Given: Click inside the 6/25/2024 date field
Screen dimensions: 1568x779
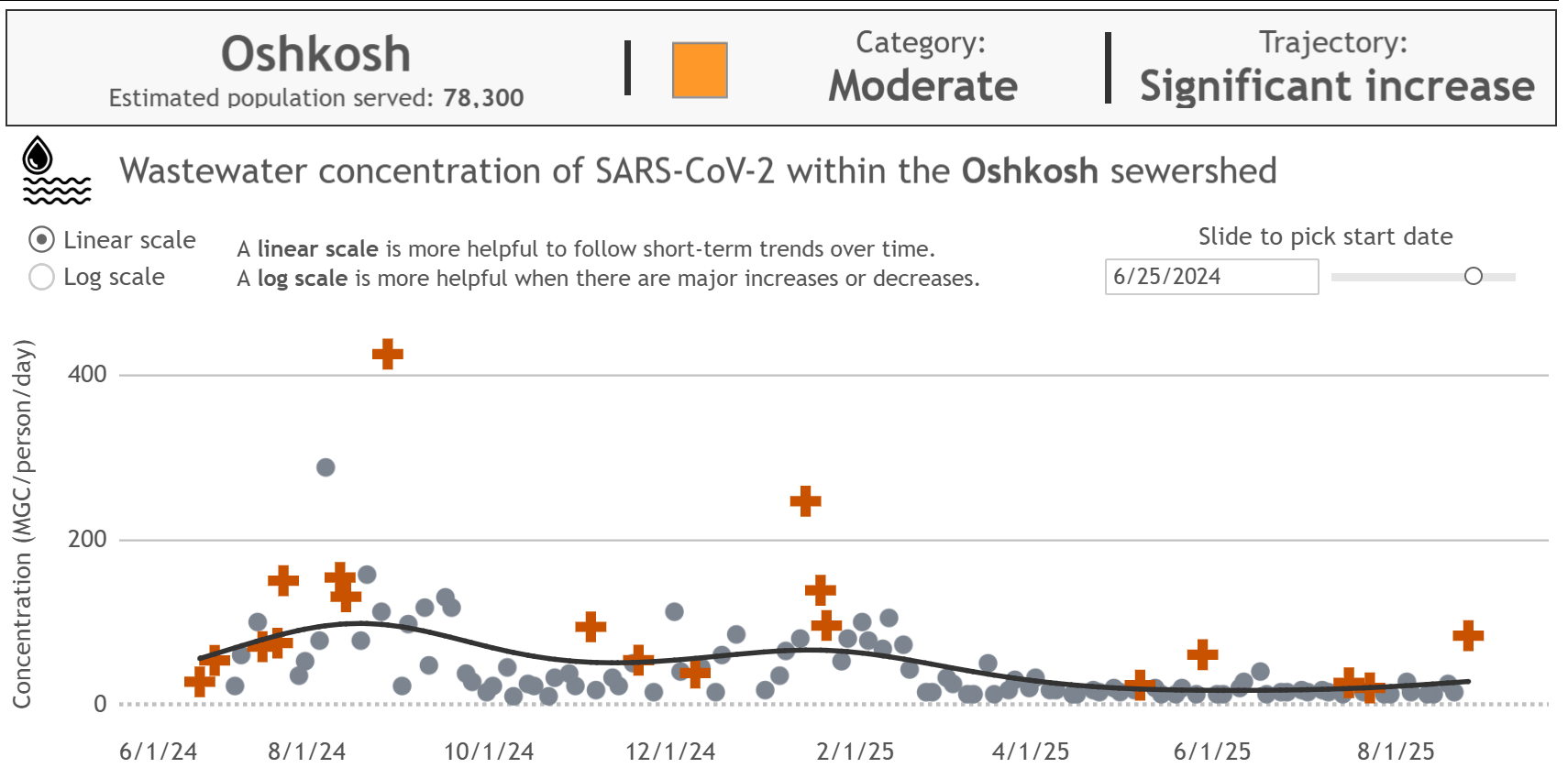Looking at the screenshot, I should pyautogui.click(x=1211, y=277).
